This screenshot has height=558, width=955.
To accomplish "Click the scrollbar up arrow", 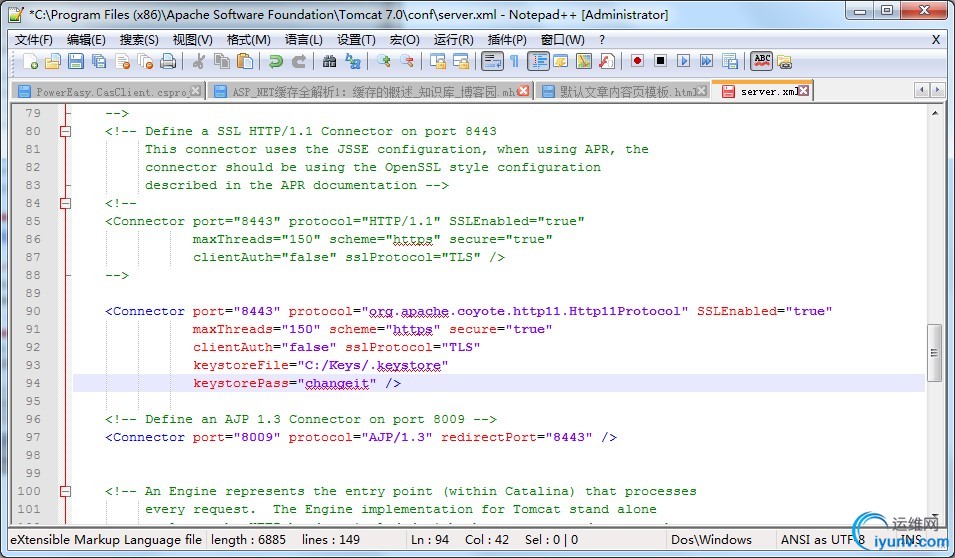I will pyautogui.click(x=934, y=113).
